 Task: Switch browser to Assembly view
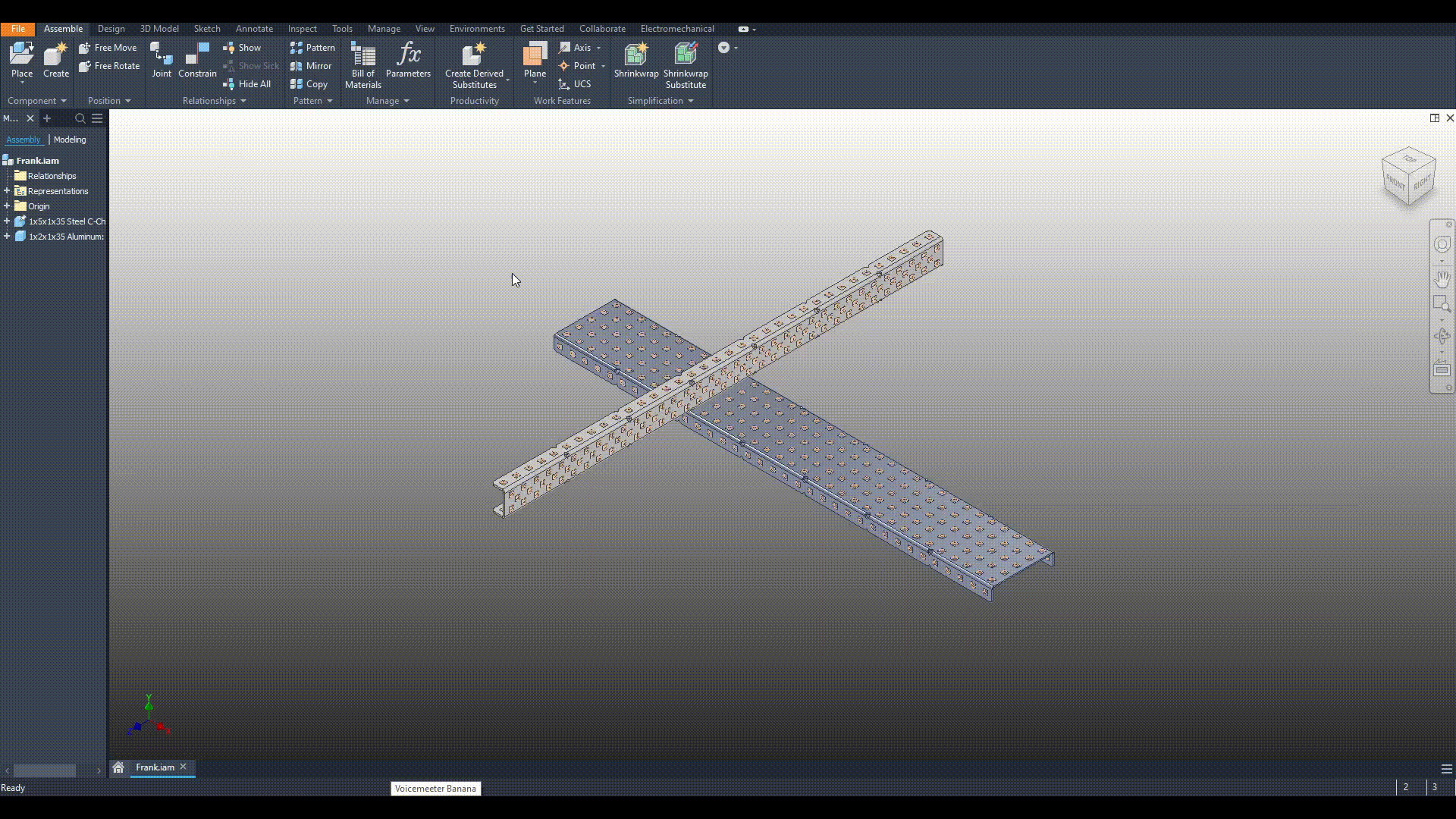(23, 140)
